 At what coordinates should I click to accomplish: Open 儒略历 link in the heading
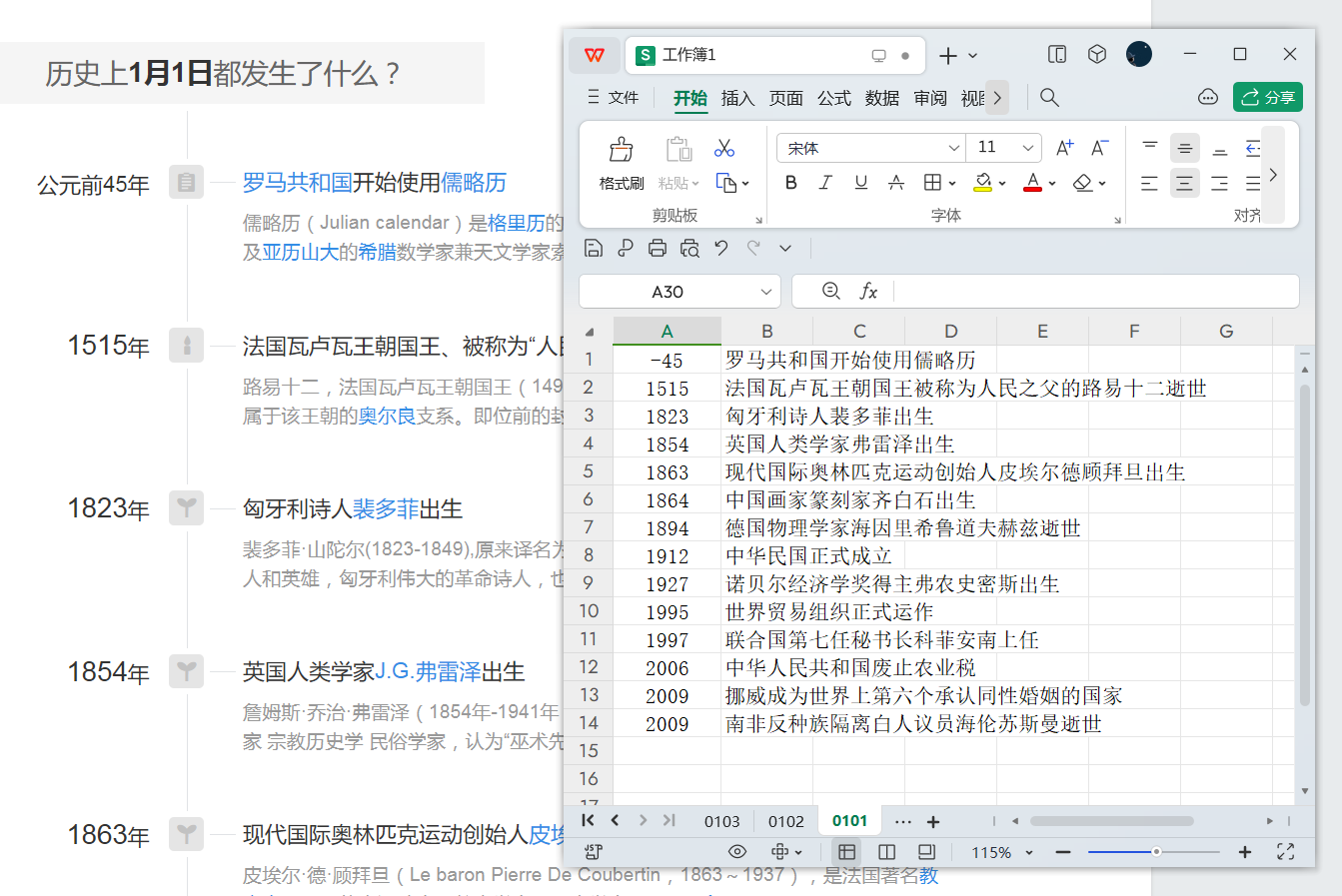[x=474, y=182]
